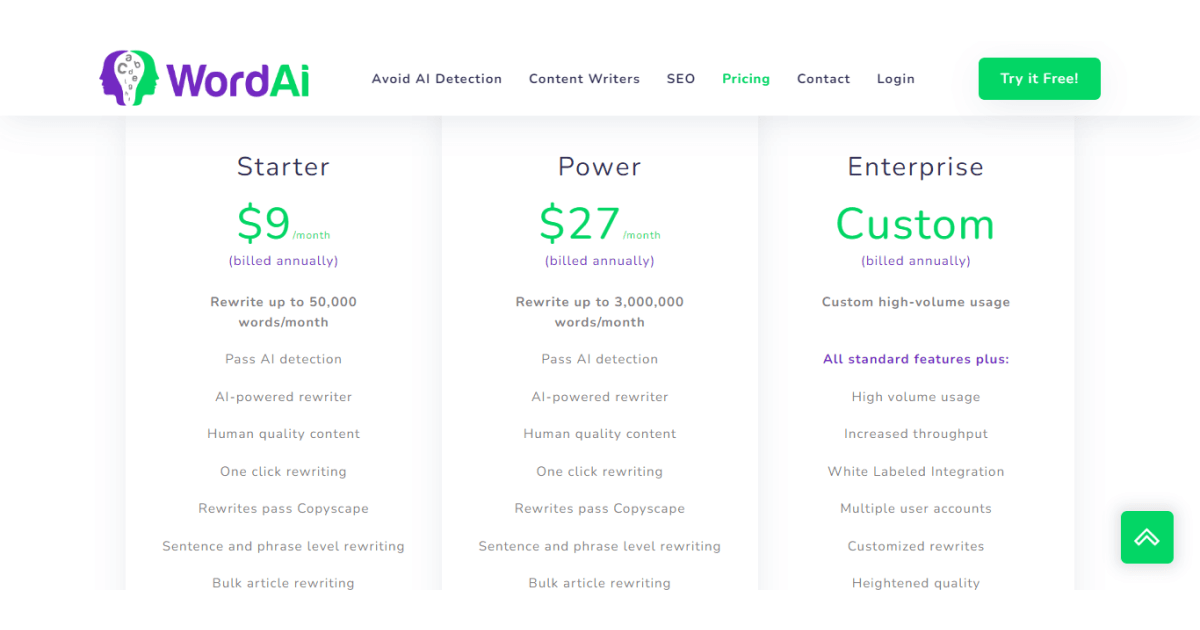1200x630 pixels.
Task: Click the scroll-to-top arrow button
Action: tap(1146, 537)
